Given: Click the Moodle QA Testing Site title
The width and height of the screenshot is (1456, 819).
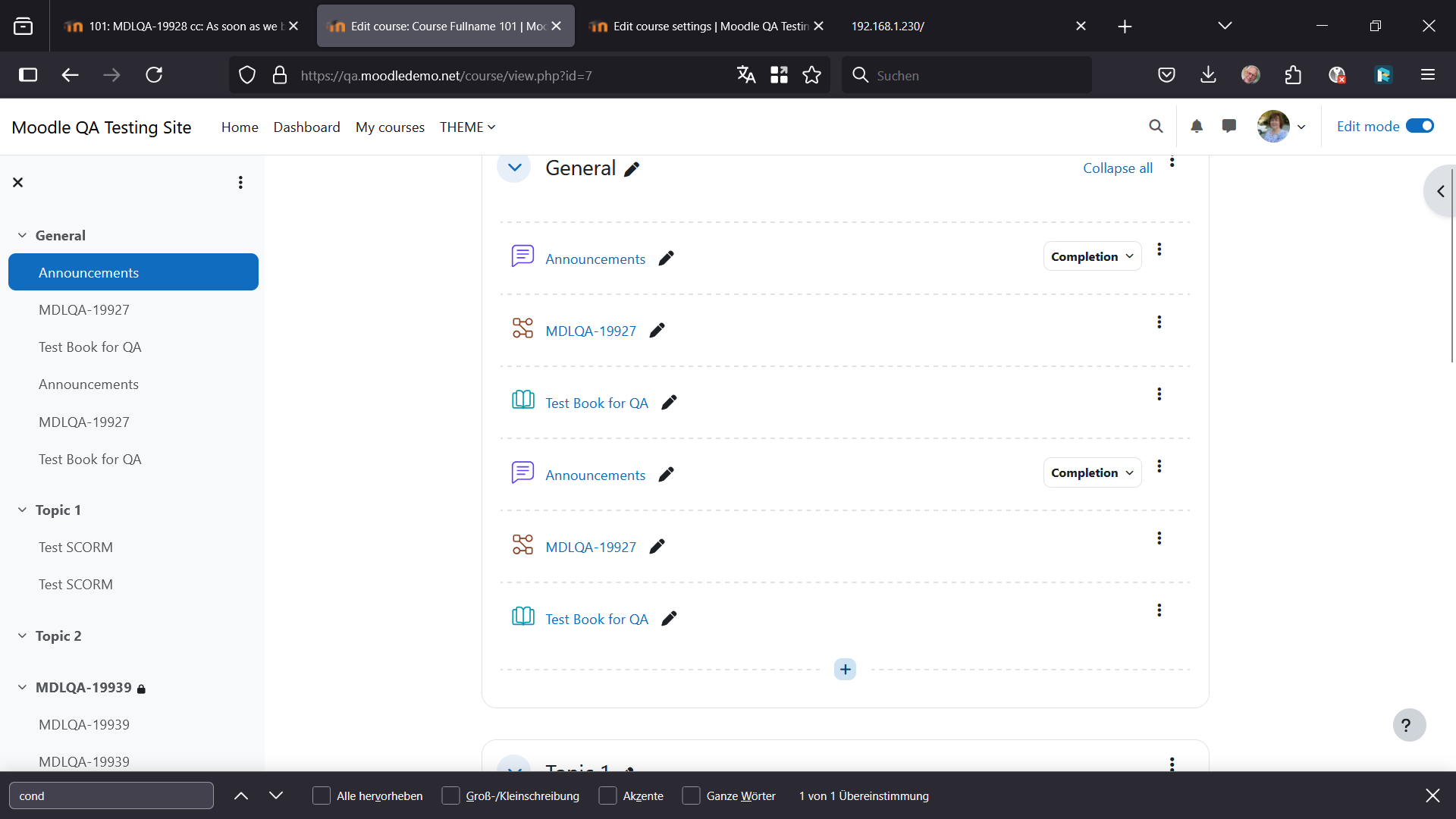Looking at the screenshot, I should tap(102, 127).
